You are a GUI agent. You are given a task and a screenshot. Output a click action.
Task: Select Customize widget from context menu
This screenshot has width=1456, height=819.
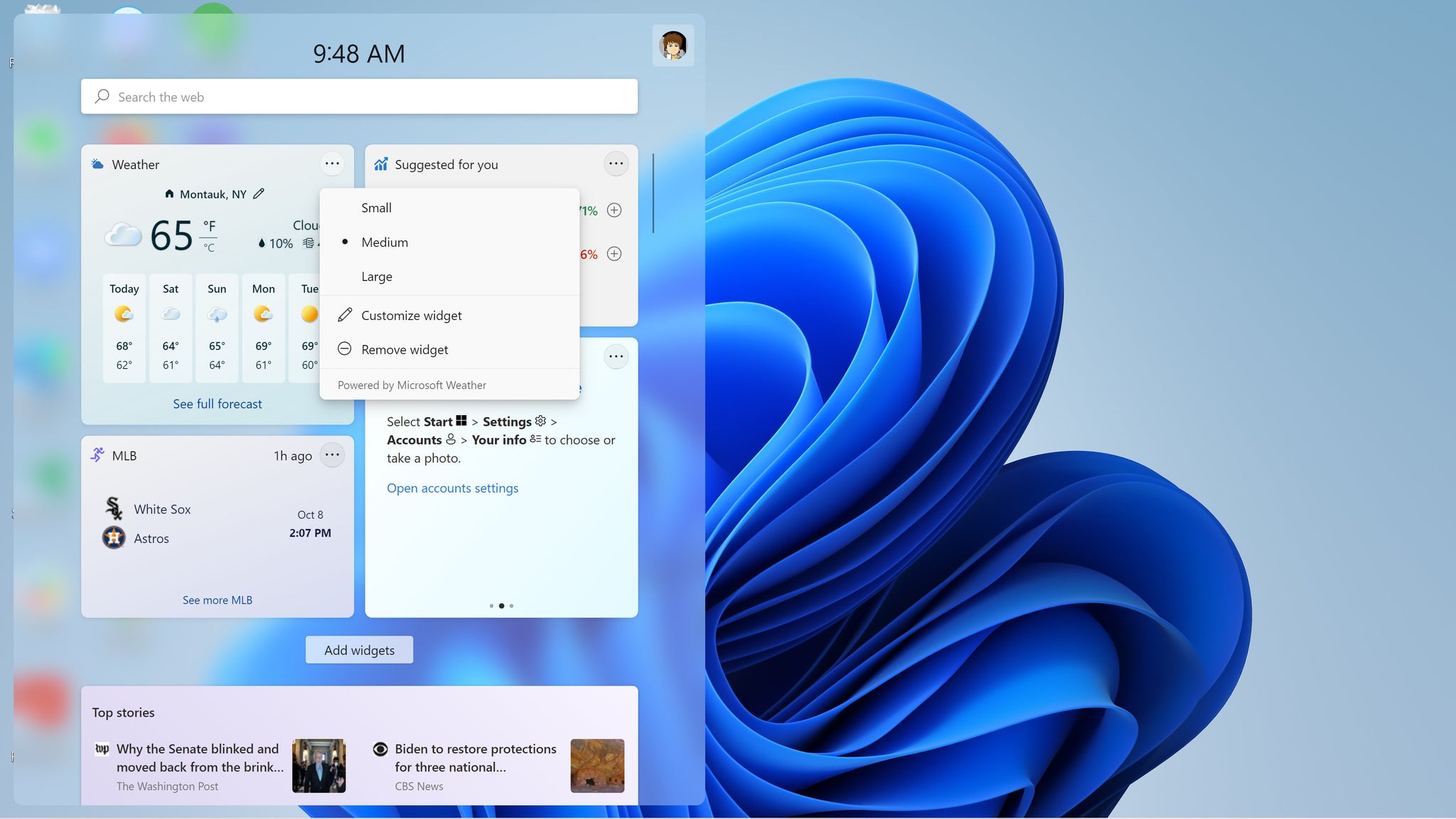click(411, 316)
